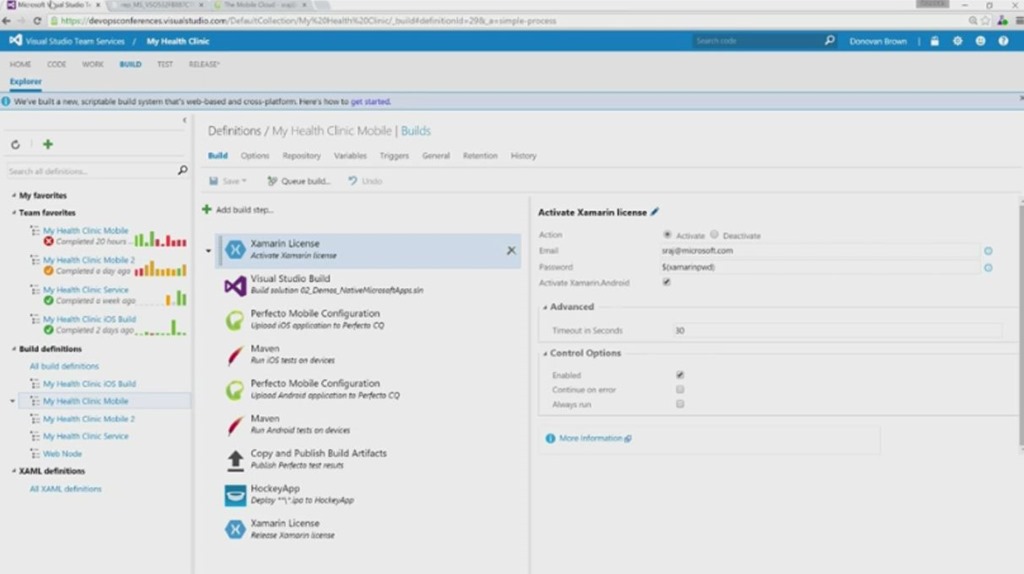Open the Retention tab
This screenshot has height=574, width=1024.
click(480, 155)
